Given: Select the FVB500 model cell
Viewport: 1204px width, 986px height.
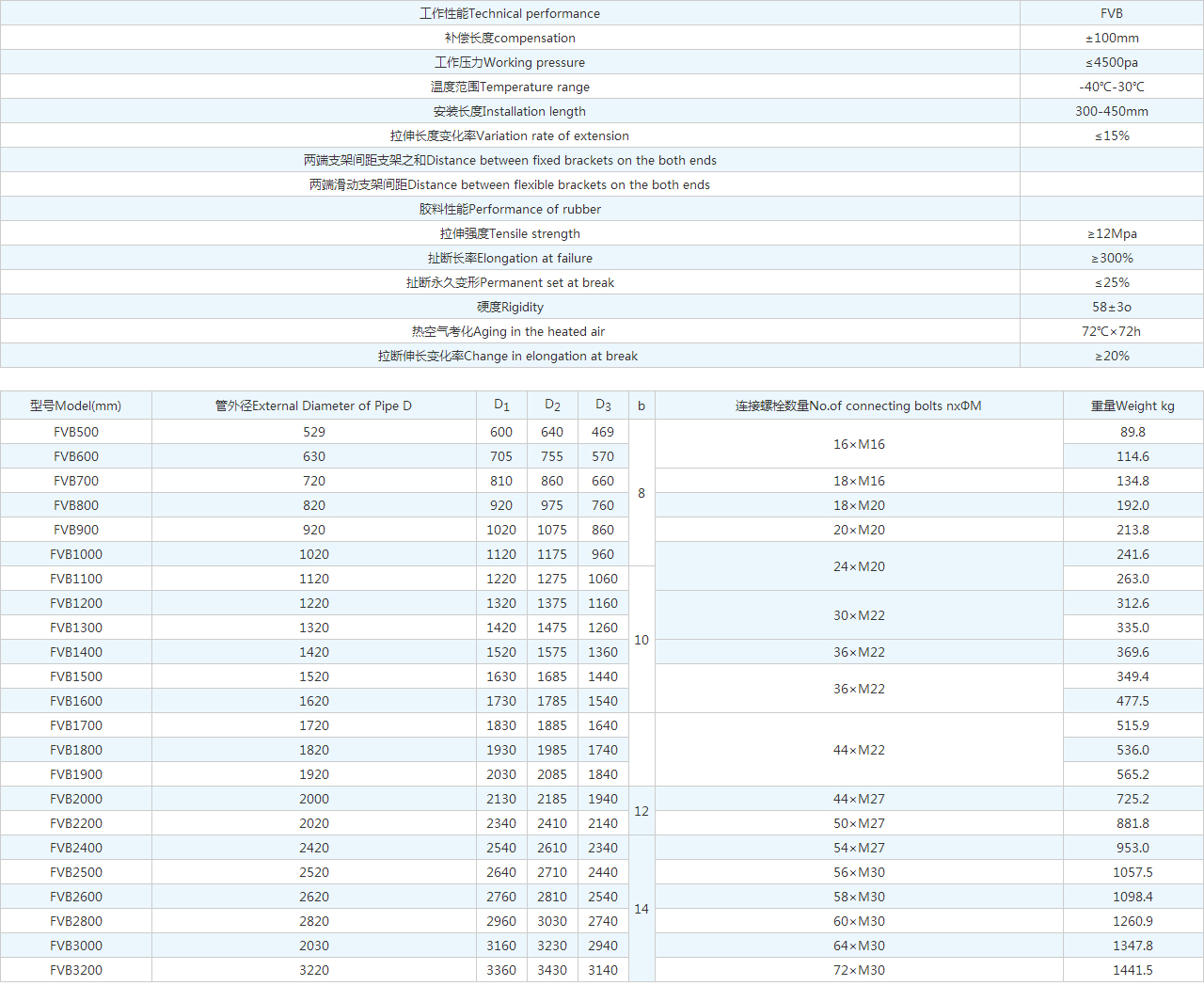Looking at the screenshot, I should pos(75,432).
